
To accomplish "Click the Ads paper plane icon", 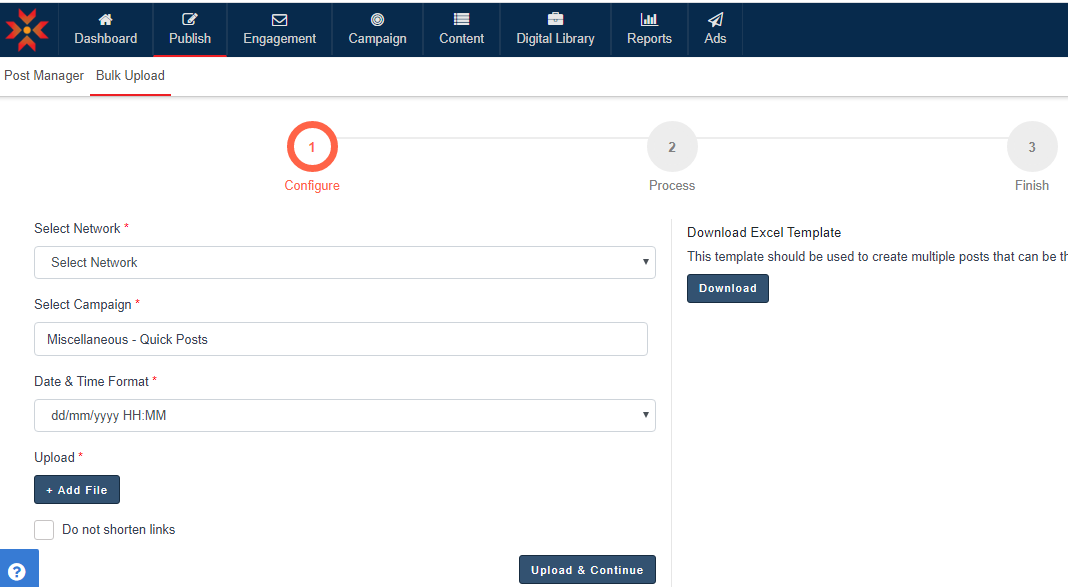I will [x=715, y=19].
